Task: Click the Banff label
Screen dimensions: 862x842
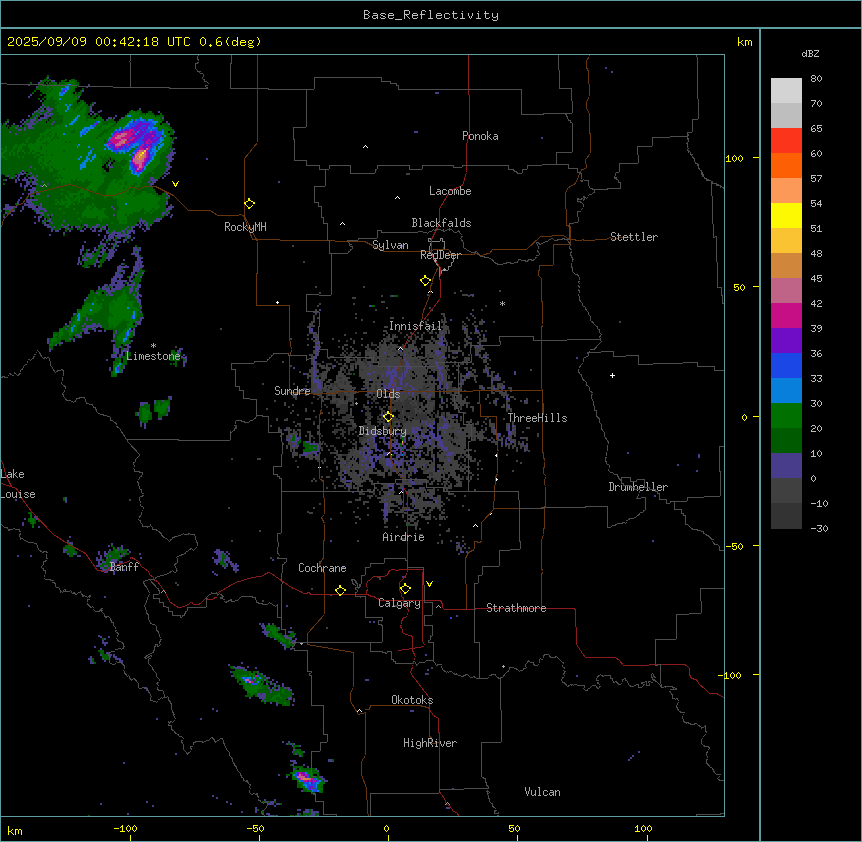Action: tap(124, 567)
